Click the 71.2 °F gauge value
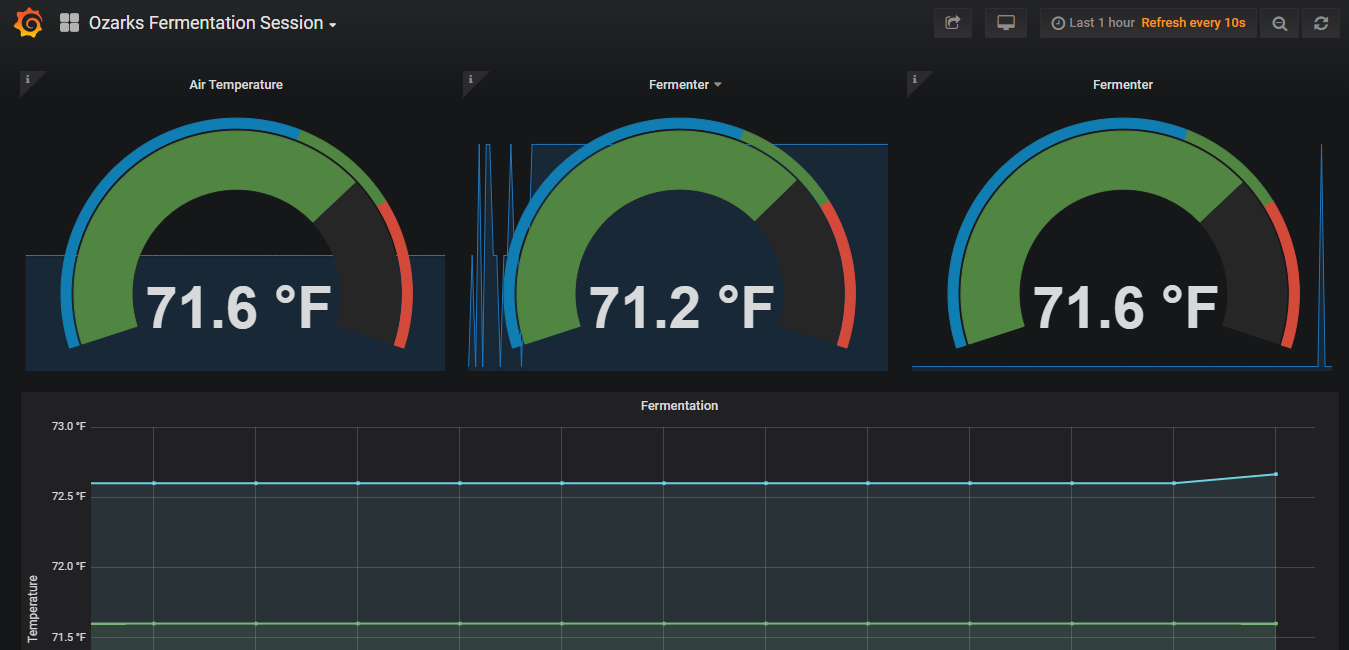 pyautogui.click(x=681, y=308)
